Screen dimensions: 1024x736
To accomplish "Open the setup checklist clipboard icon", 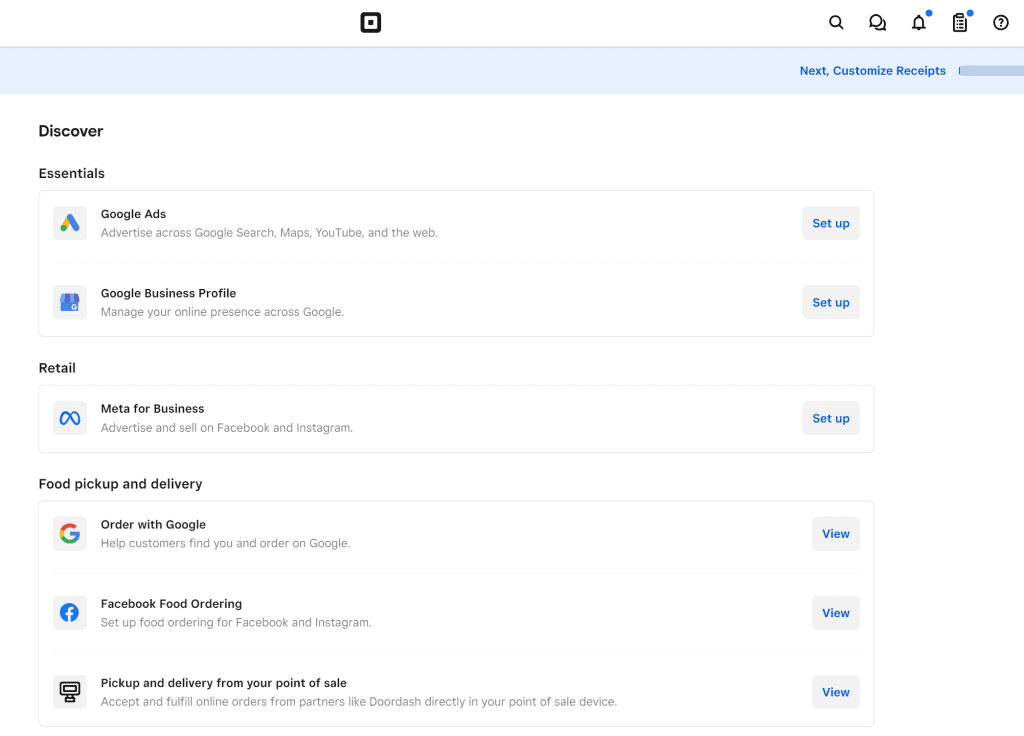I will (959, 23).
